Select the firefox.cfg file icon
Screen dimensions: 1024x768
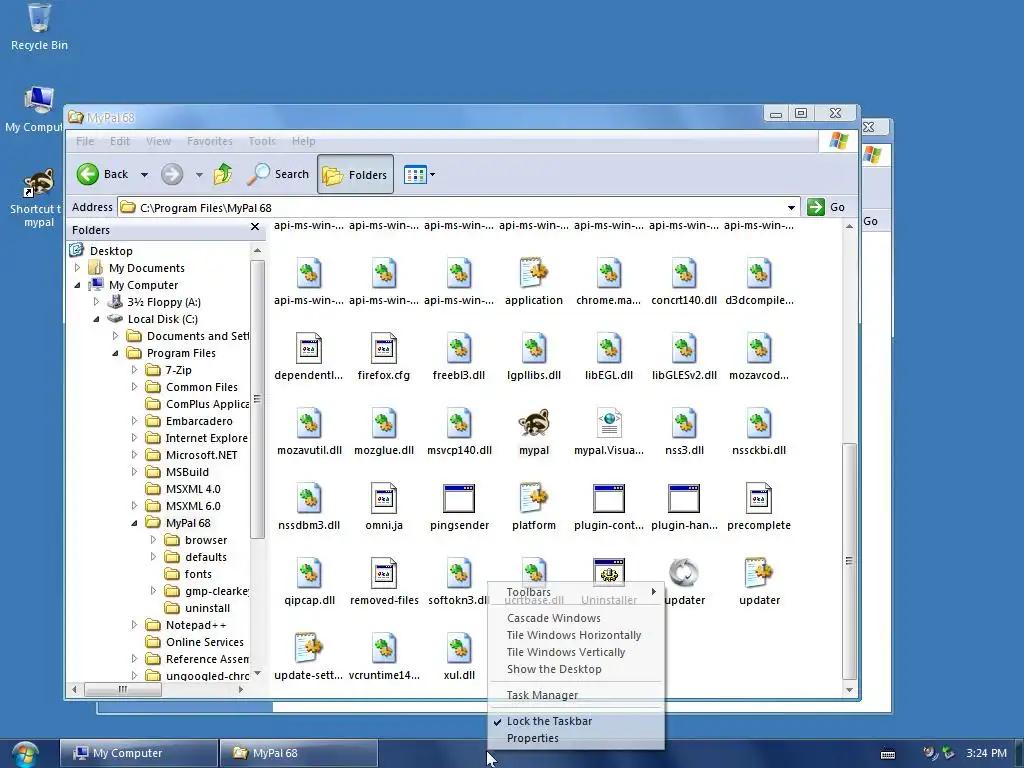pos(383,349)
